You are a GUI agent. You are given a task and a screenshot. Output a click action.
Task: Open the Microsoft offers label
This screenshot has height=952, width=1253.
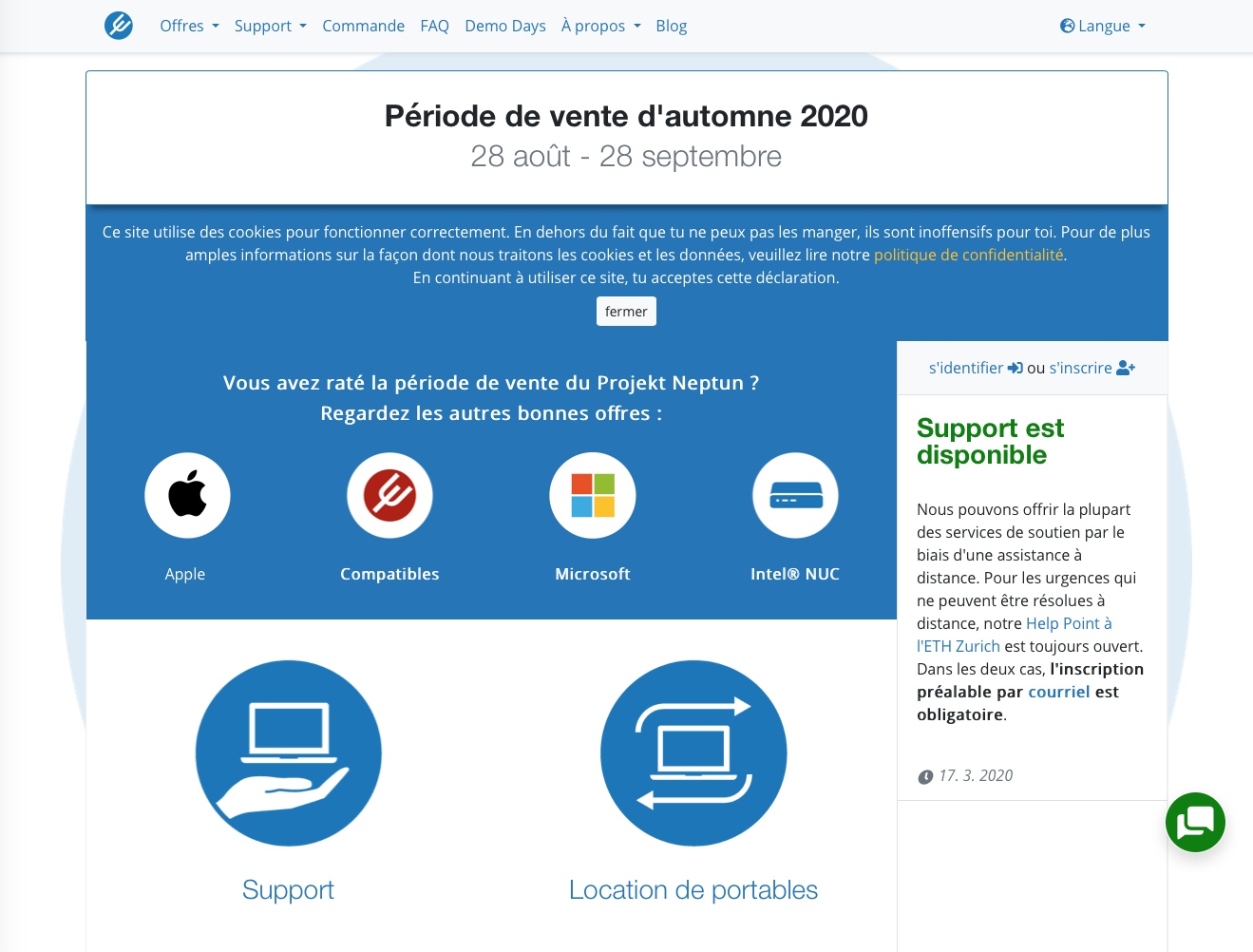(593, 574)
